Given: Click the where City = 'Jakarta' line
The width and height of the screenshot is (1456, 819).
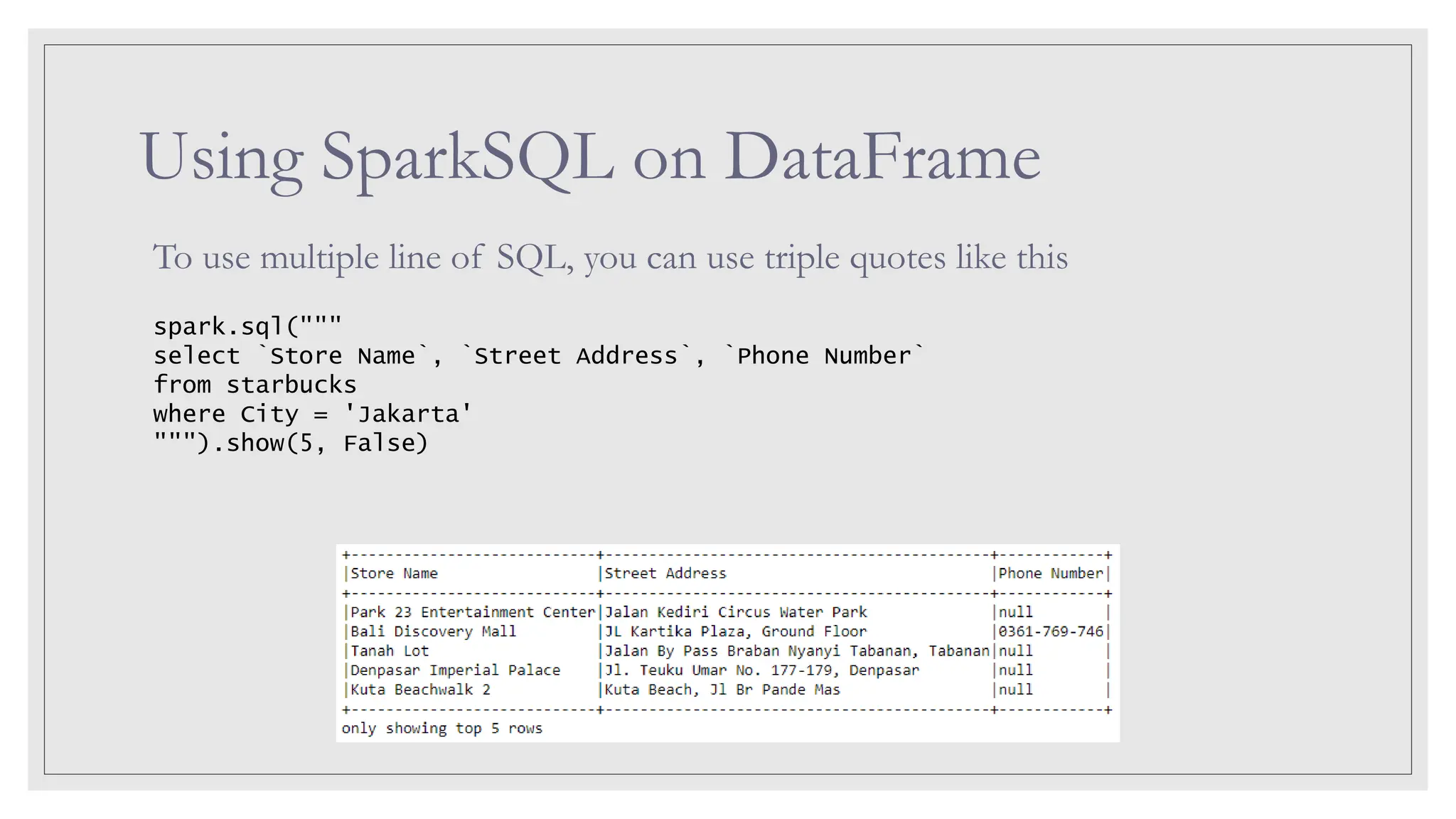Looking at the screenshot, I should [x=313, y=414].
